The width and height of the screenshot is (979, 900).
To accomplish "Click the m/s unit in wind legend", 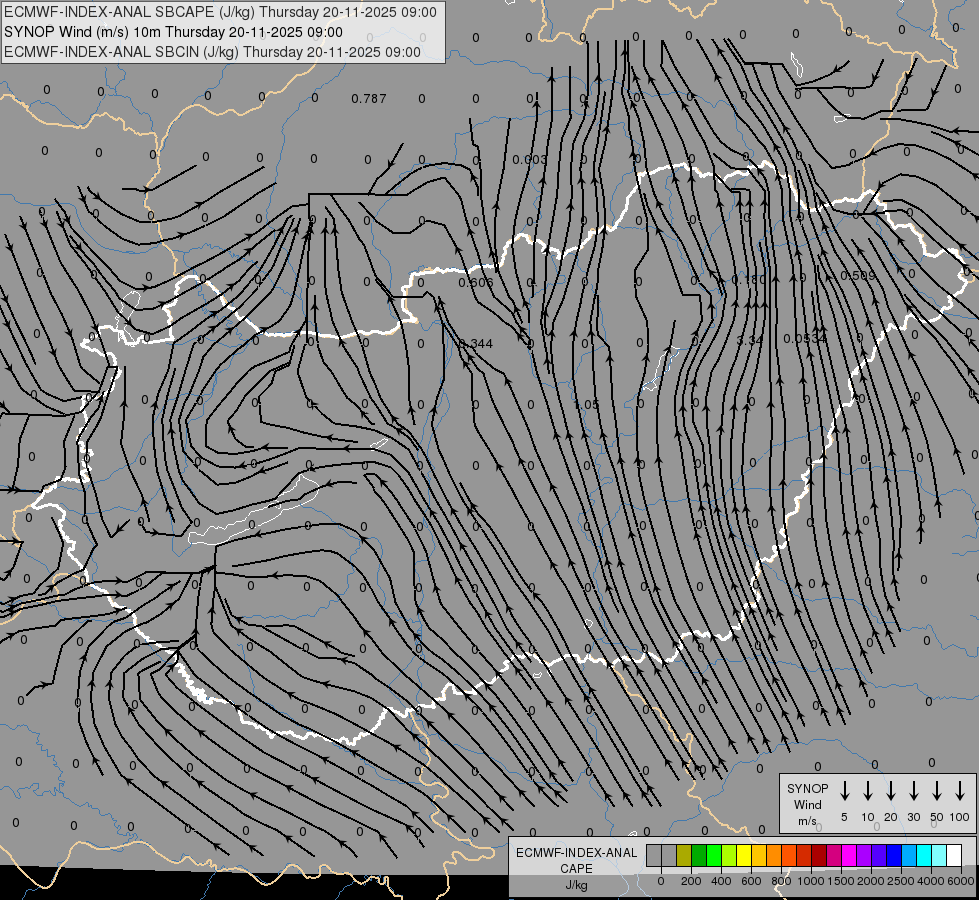I will tap(807, 821).
